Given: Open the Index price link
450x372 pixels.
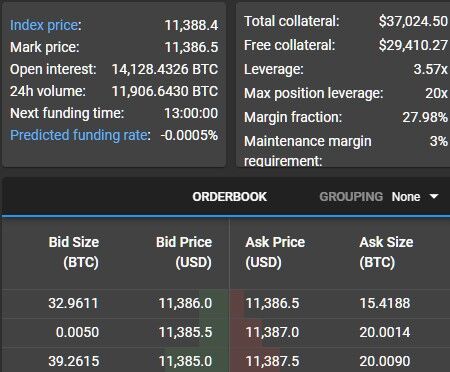Looking at the screenshot, I should 44,25.
